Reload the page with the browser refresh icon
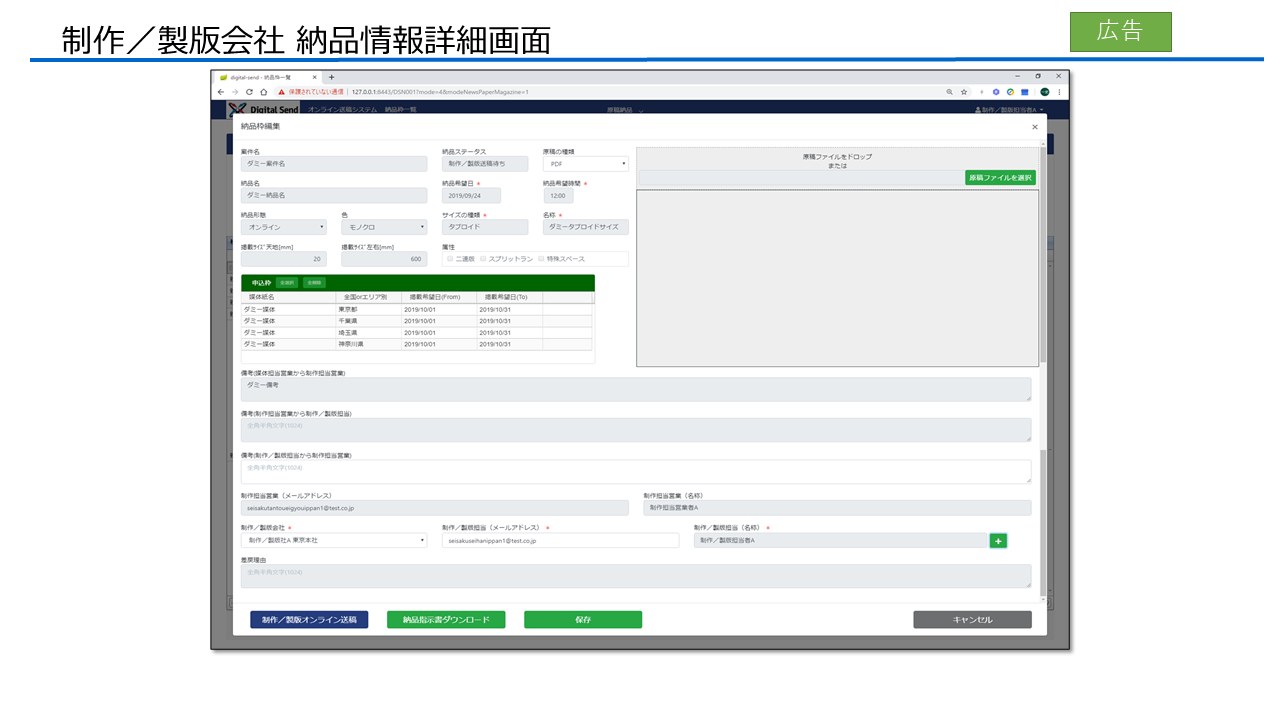 (x=249, y=91)
